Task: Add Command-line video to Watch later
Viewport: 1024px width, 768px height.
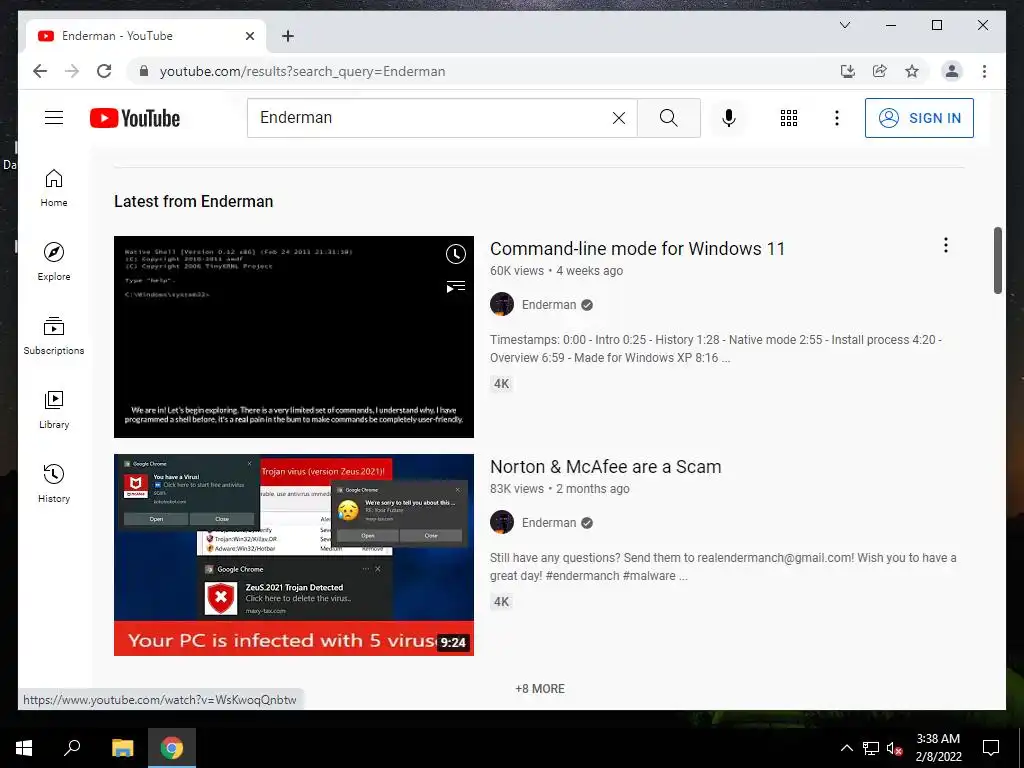Action: 456,254
